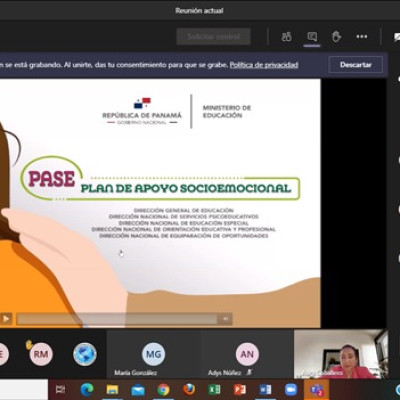The width and height of the screenshot is (400, 400).
Task: Click the greyed Solicitar control button
Action: click(213, 36)
